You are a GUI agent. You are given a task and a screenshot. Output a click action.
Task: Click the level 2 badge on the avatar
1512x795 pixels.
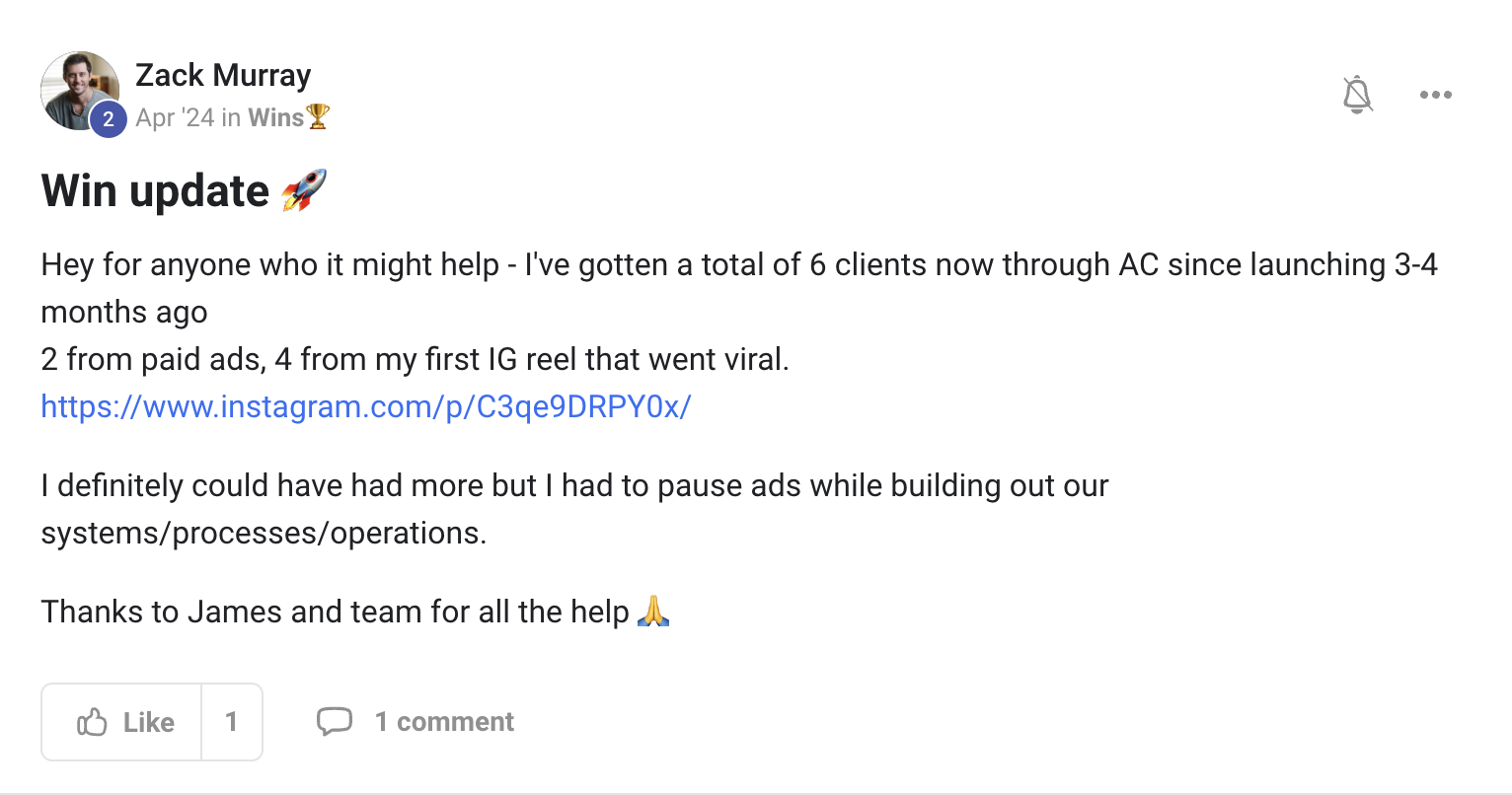tap(109, 120)
